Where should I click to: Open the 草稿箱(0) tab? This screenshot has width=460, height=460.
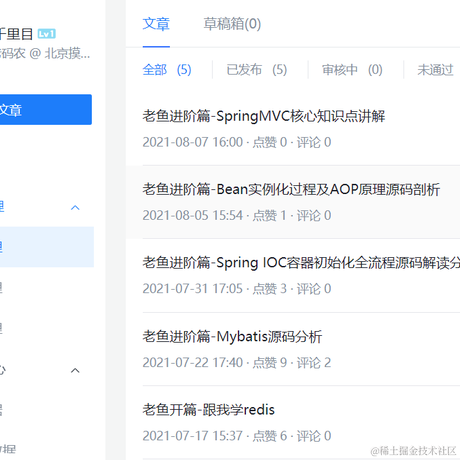pyautogui.click(x=232, y=24)
